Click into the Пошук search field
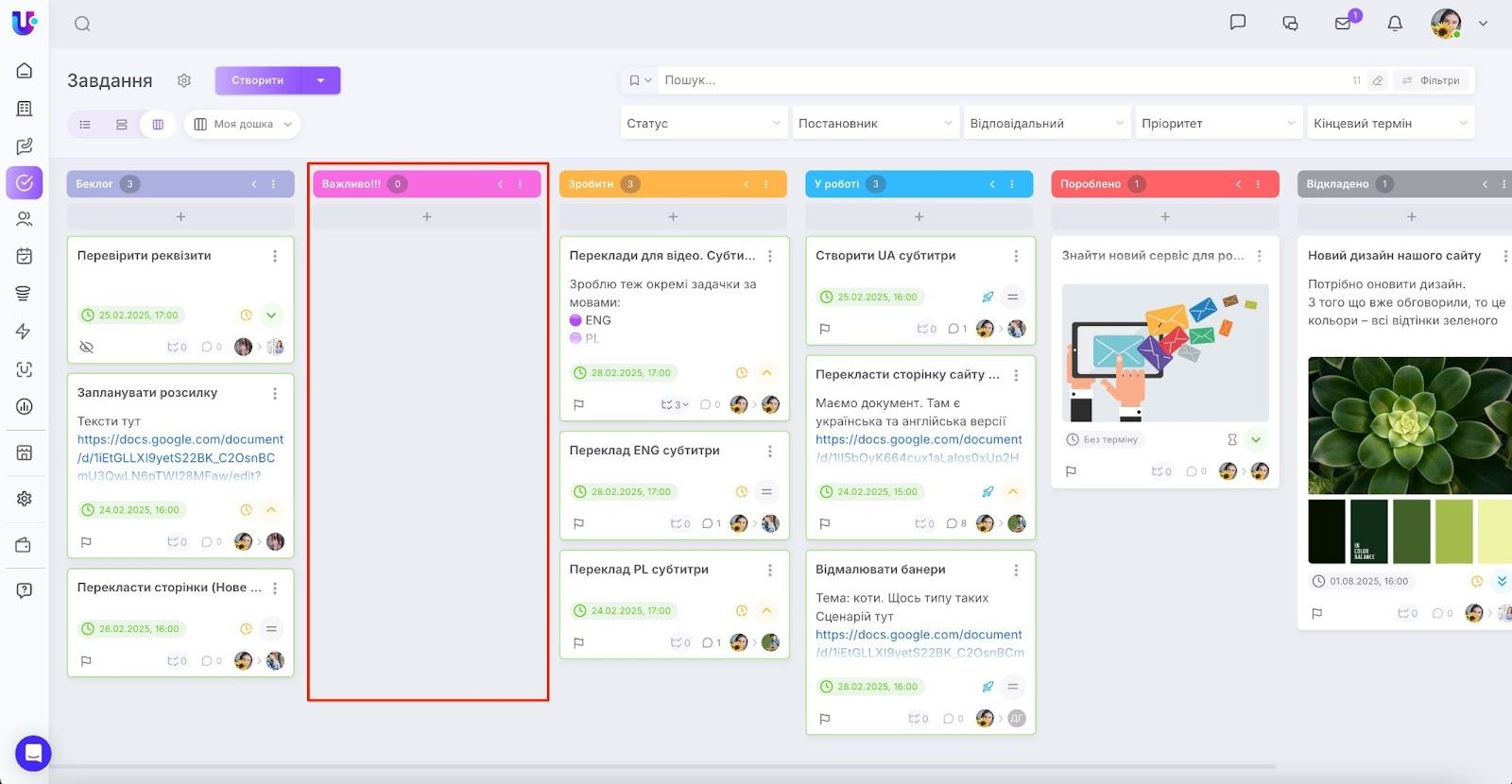The height and width of the screenshot is (784, 1512). [x=1002, y=80]
